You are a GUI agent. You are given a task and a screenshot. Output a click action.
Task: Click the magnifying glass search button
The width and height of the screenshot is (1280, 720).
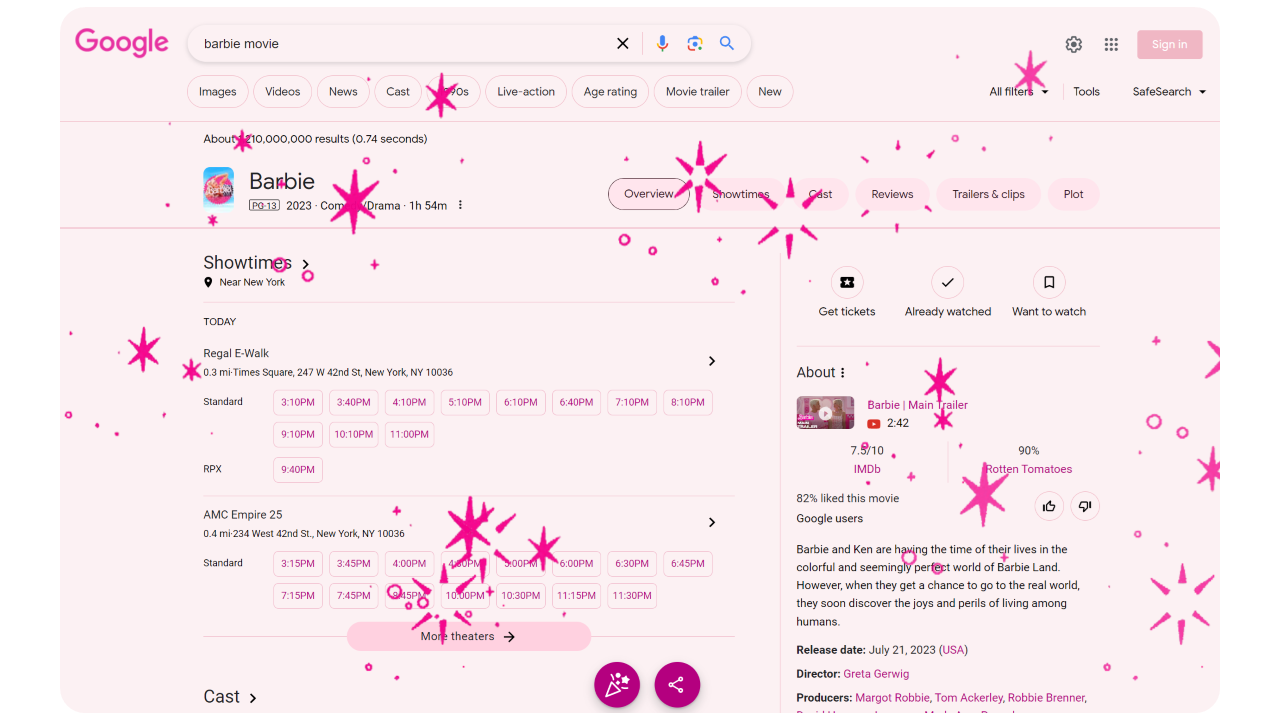coord(727,44)
